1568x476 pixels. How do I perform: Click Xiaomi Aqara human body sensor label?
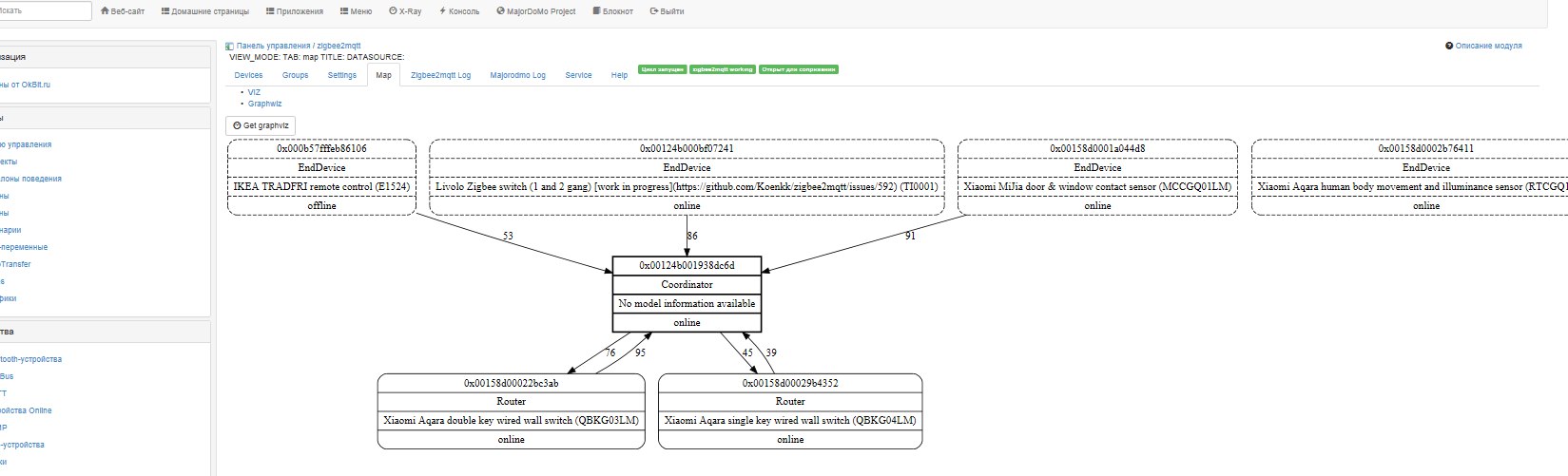point(1413,186)
